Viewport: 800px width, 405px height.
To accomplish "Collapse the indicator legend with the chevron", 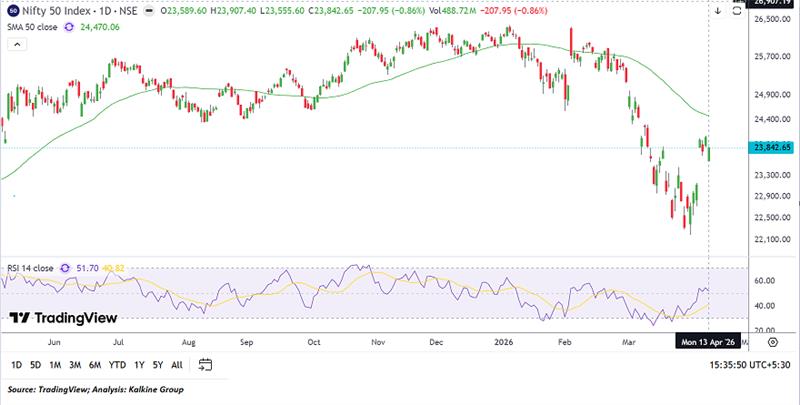I will pos(17,44).
